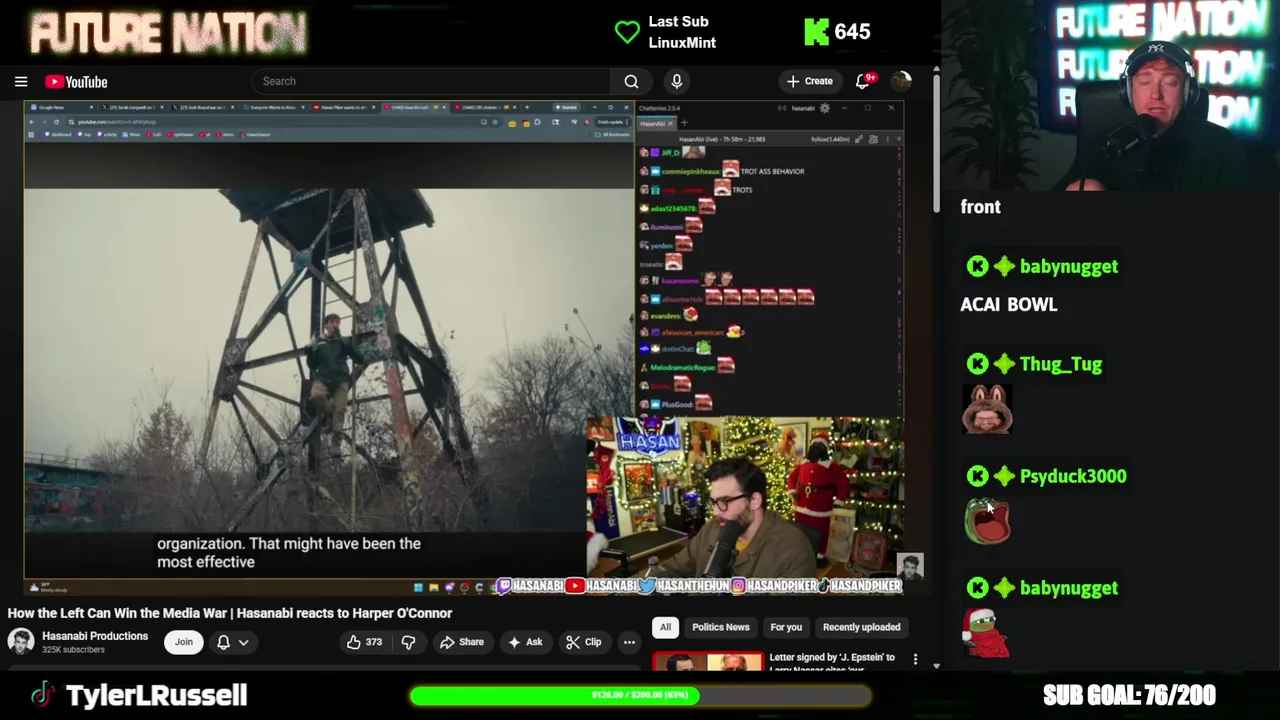
Task: Click into the YouTube Search field
Action: click(x=431, y=81)
